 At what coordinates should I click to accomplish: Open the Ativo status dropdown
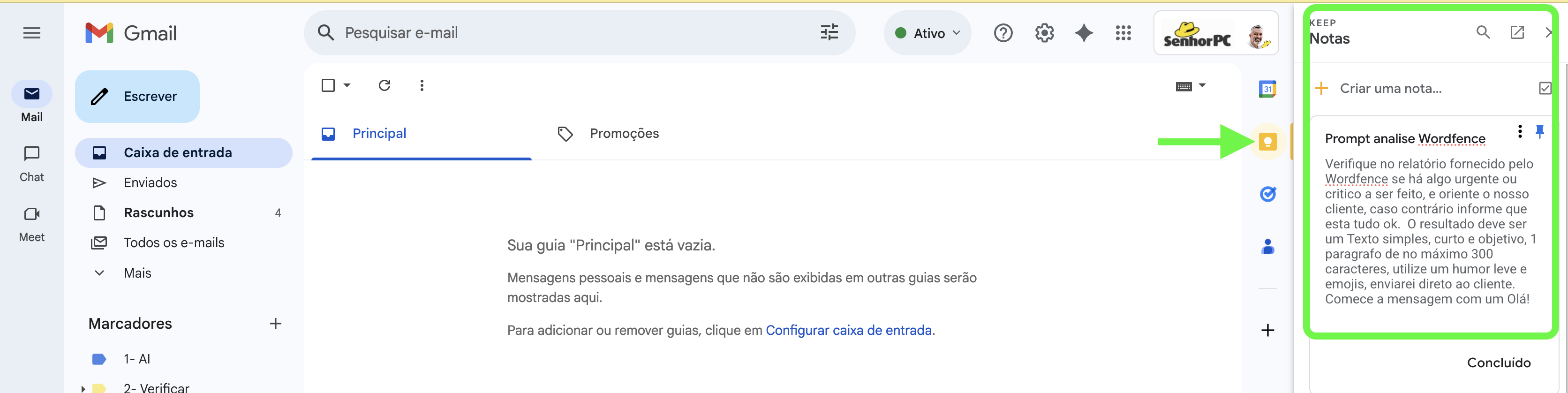[x=927, y=33]
